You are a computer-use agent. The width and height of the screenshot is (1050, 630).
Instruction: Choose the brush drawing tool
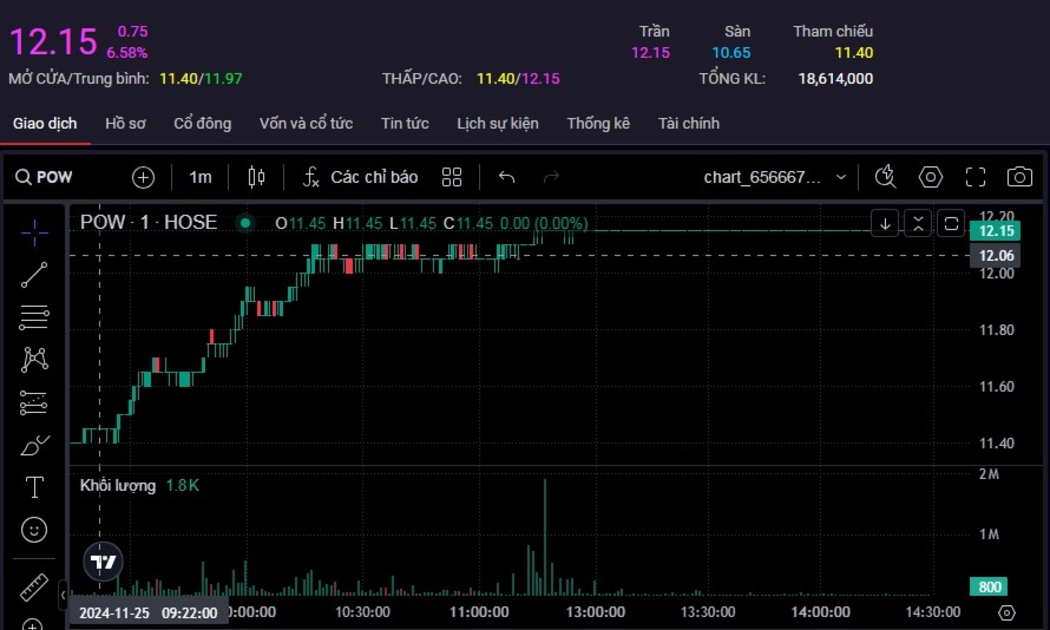34,445
